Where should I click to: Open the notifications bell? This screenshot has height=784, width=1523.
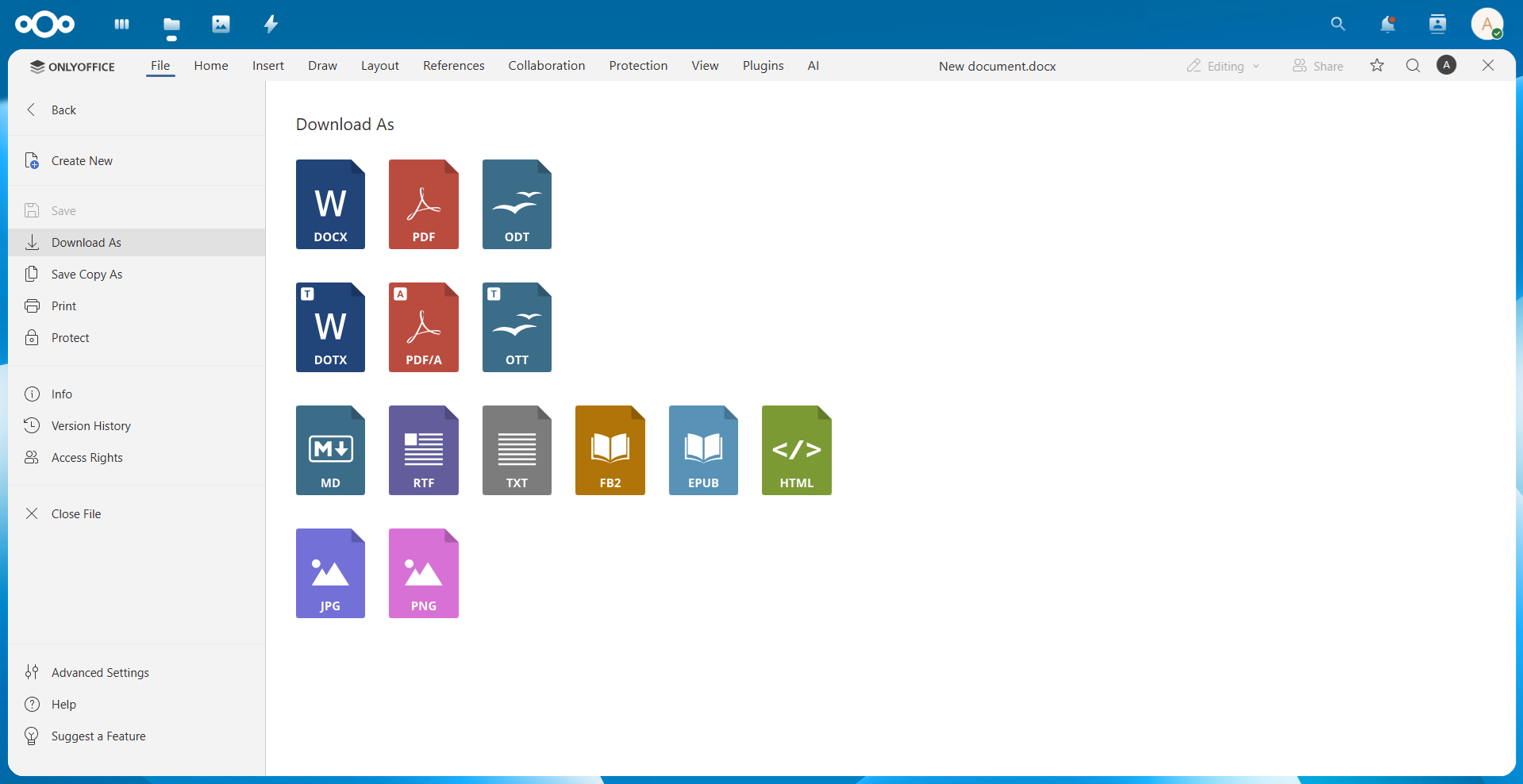point(1387,24)
